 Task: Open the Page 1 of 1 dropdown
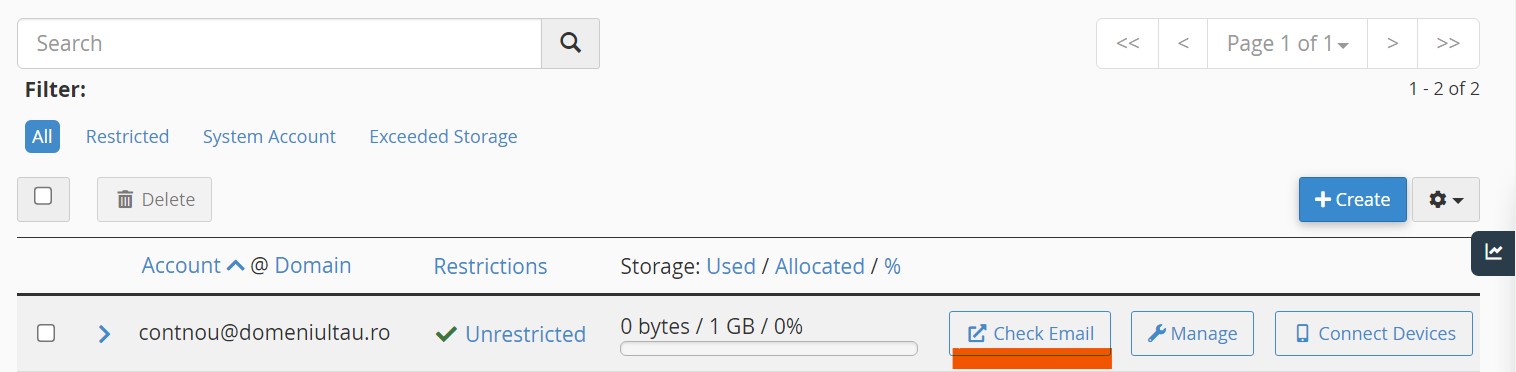[1287, 43]
